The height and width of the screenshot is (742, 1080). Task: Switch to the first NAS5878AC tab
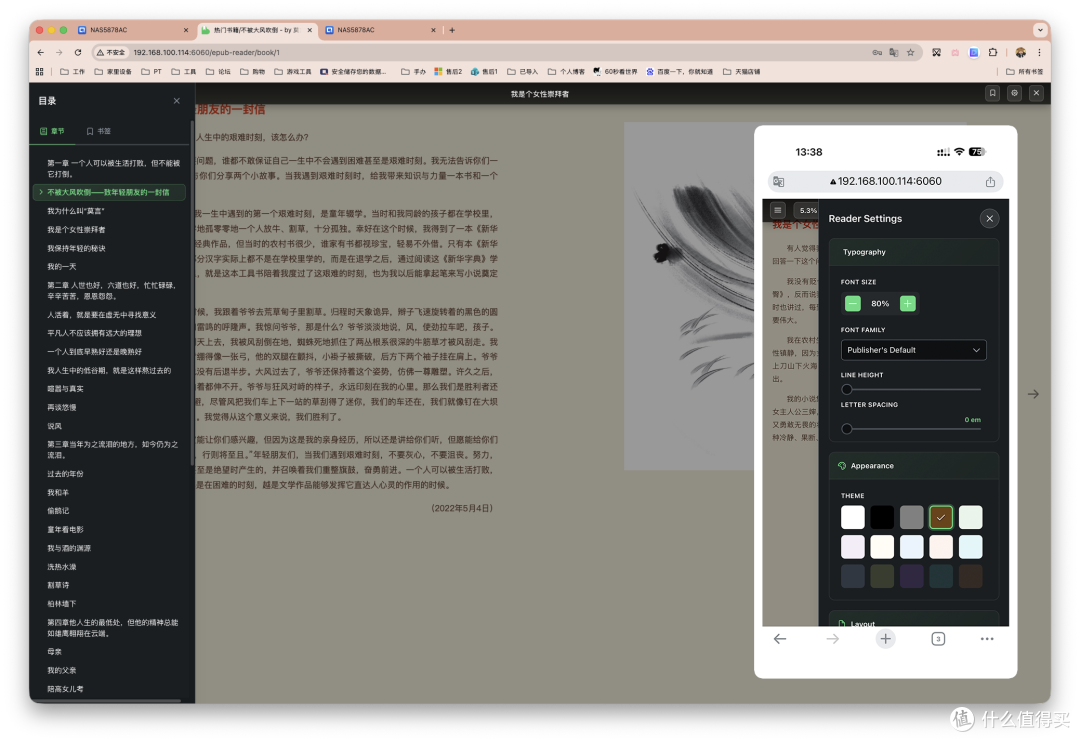pos(132,30)
